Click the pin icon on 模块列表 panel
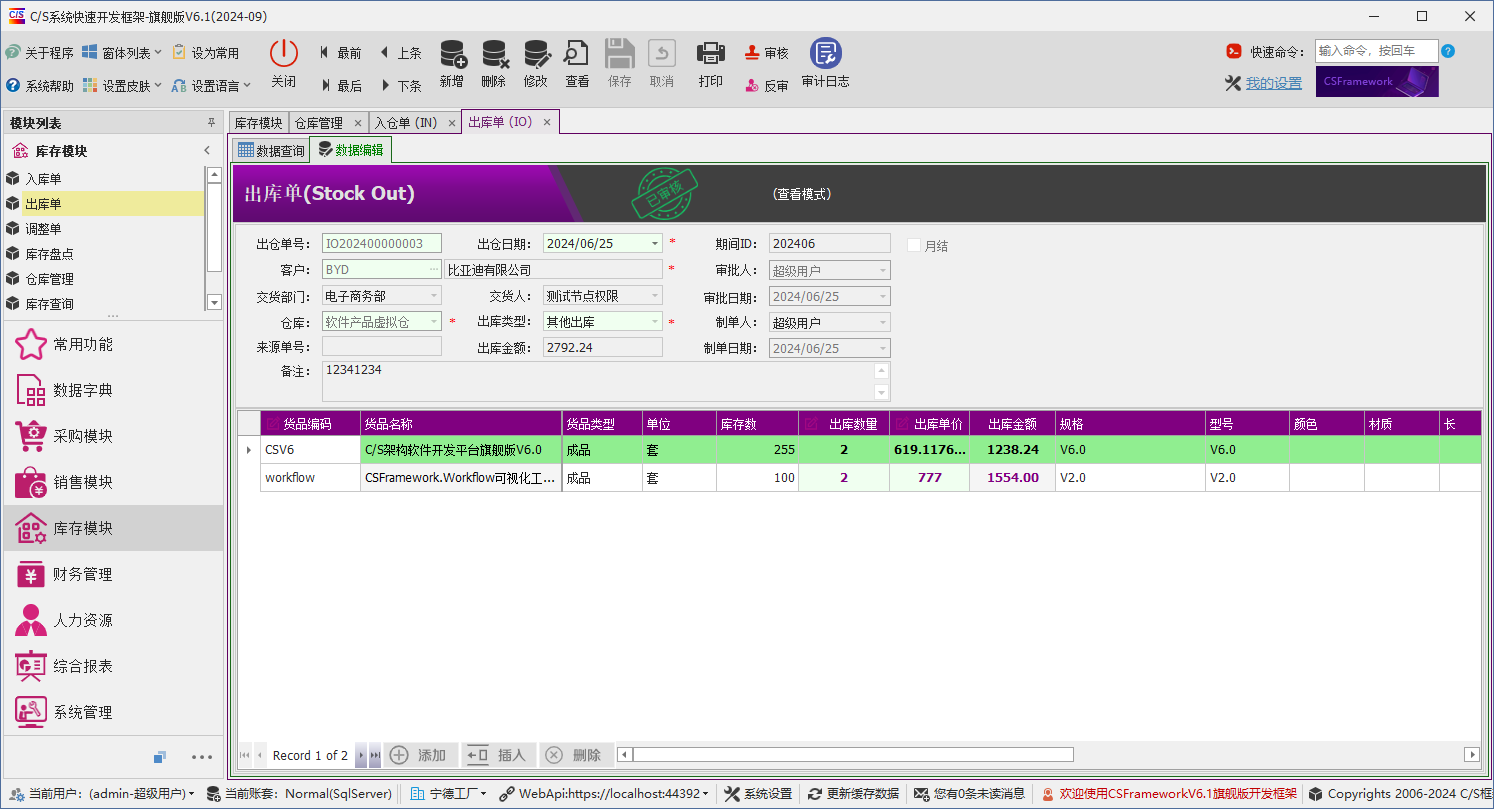Viewport: 1494px width, 809px height. [x=211, y=123]
